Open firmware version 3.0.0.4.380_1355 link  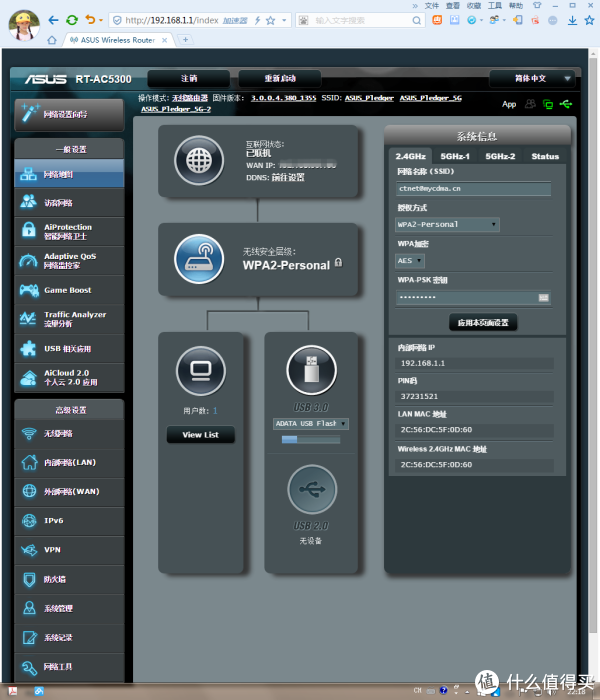point(283,98)
